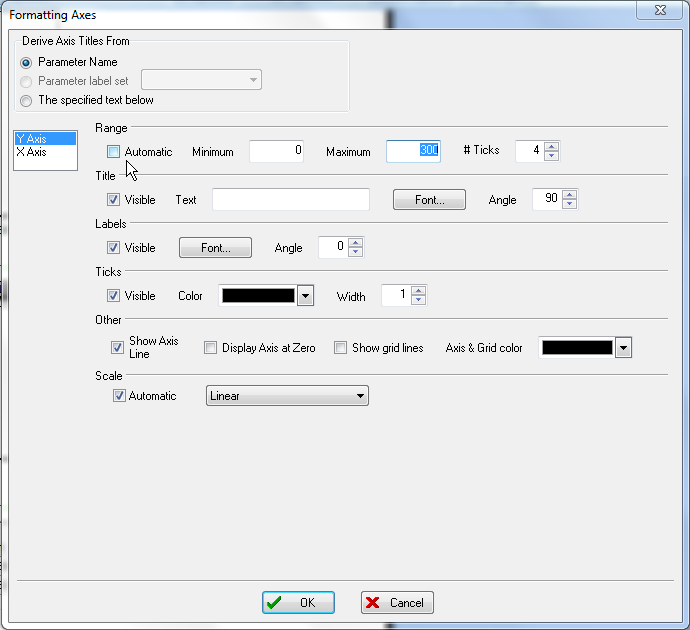
Task: Click the Labels Angle number field
Action: (334, 247)
